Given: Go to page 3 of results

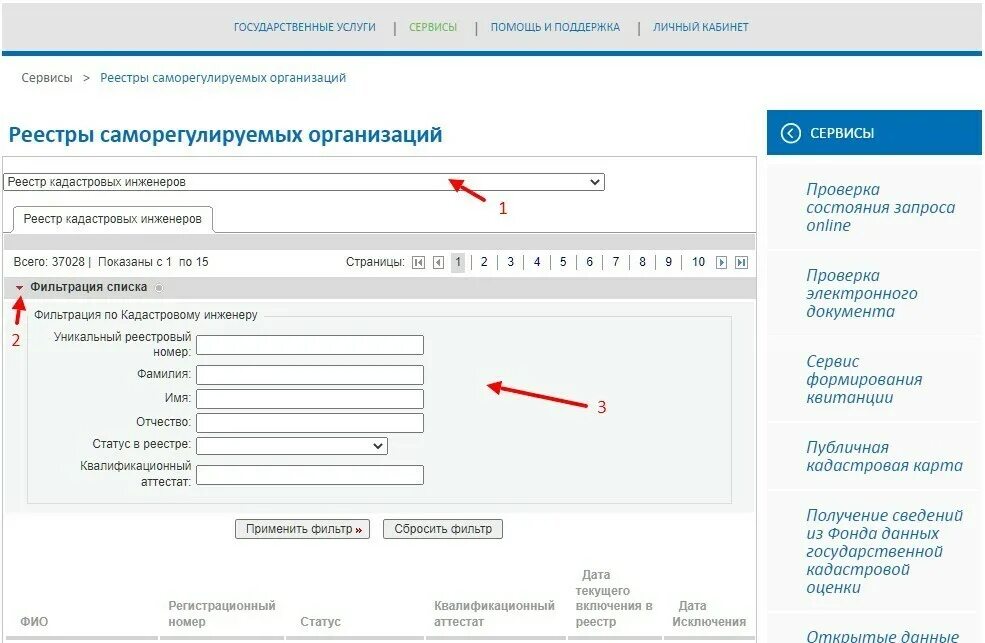Looking at the screenshot, I should 510,262.
